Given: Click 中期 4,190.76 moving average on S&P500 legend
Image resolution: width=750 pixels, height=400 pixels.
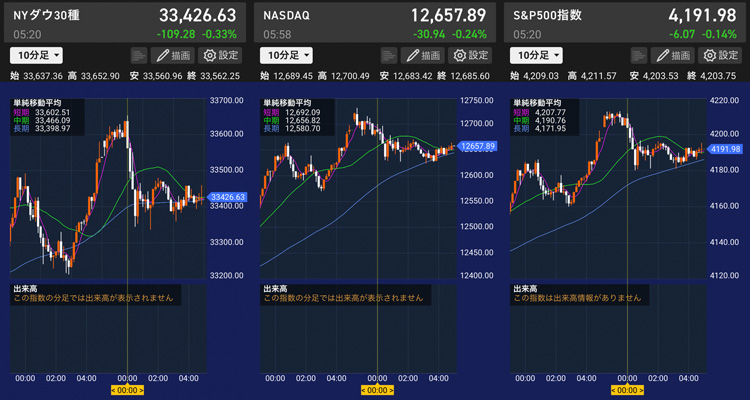Looking at the screenshot, I should click(x=540, y=121).
